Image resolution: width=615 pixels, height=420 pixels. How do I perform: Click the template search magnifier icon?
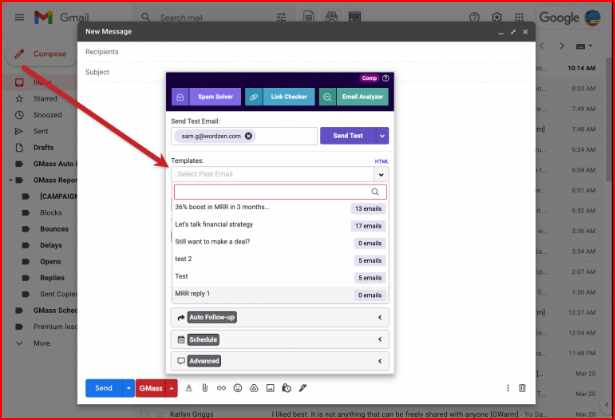pyautogui.click(x=375, y=192)
